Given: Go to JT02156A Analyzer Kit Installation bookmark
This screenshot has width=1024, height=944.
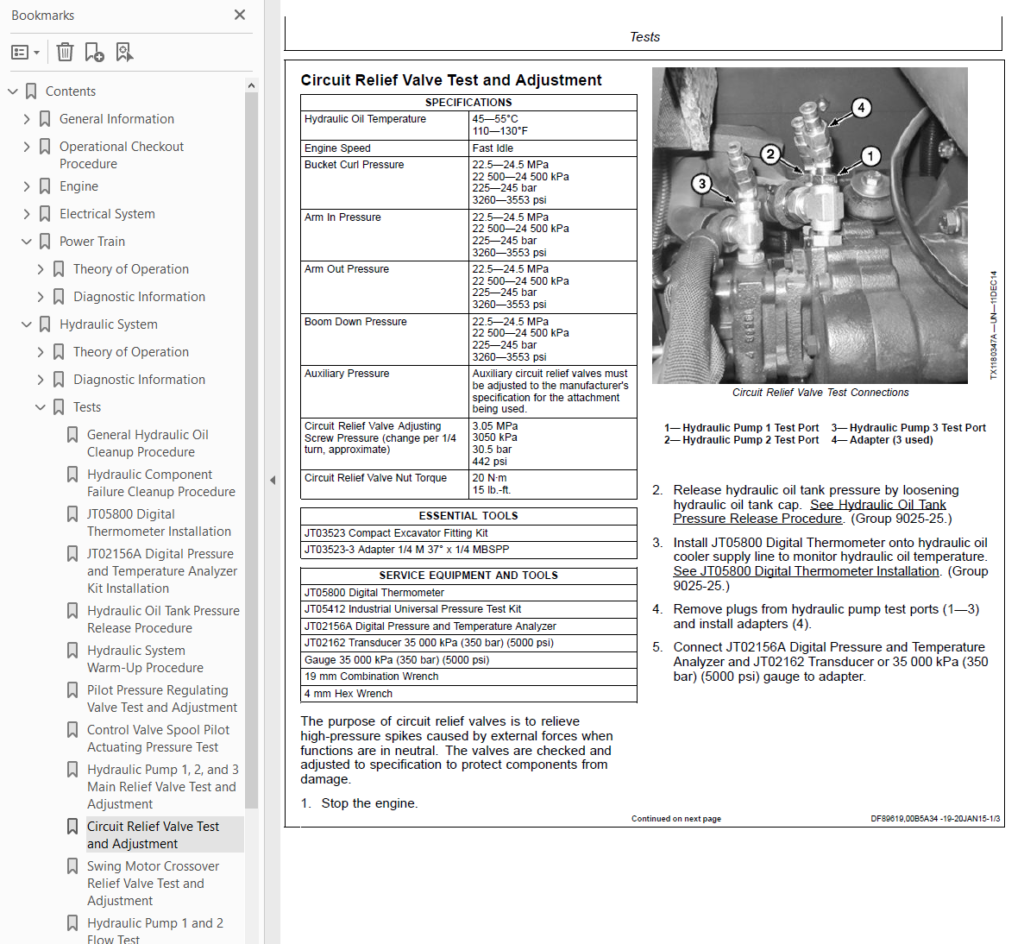Looking at the screenshot, I should pyautogui.click(x=162, y=571).
